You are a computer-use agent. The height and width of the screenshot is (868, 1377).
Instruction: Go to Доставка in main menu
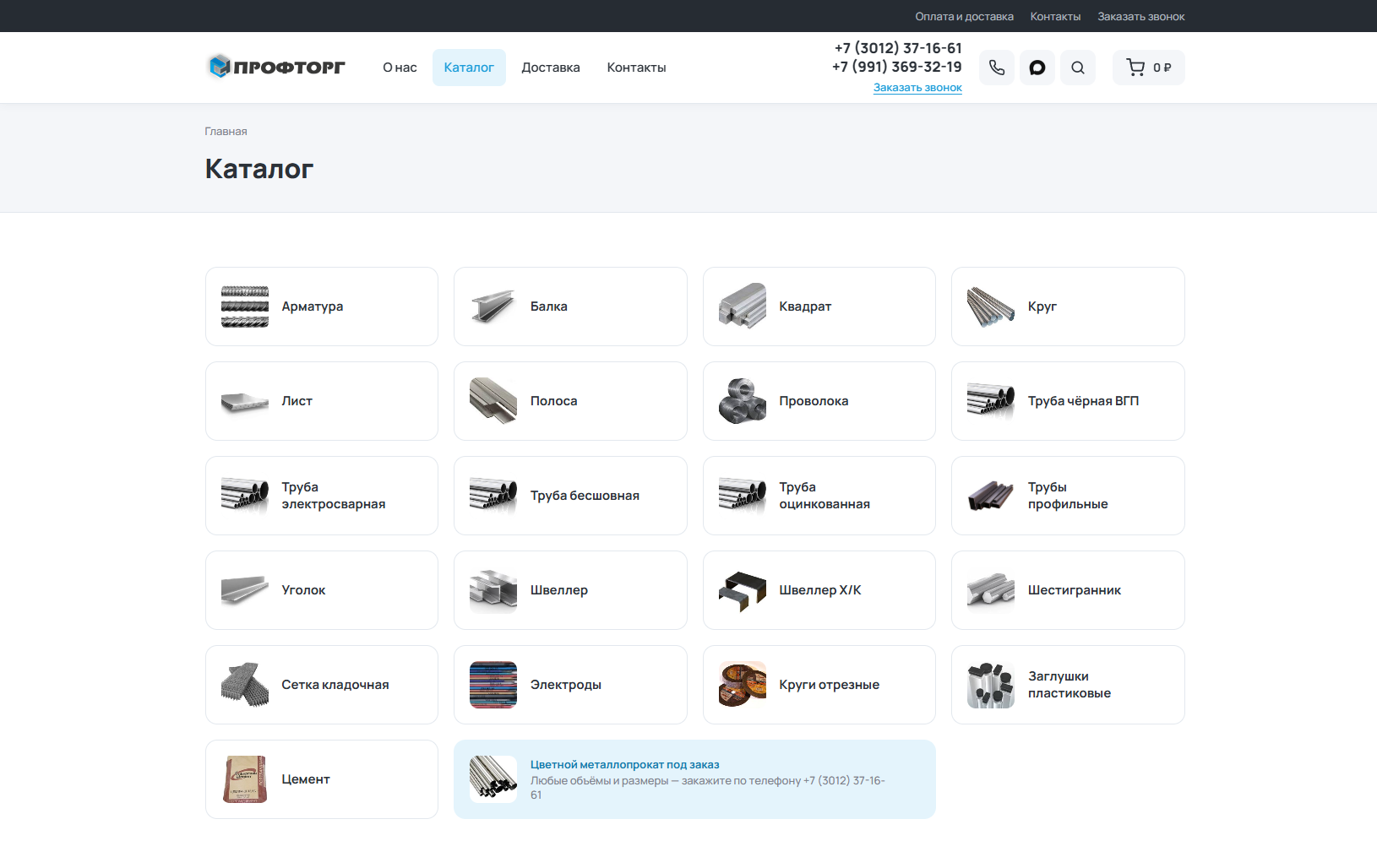tap(551, 68)
